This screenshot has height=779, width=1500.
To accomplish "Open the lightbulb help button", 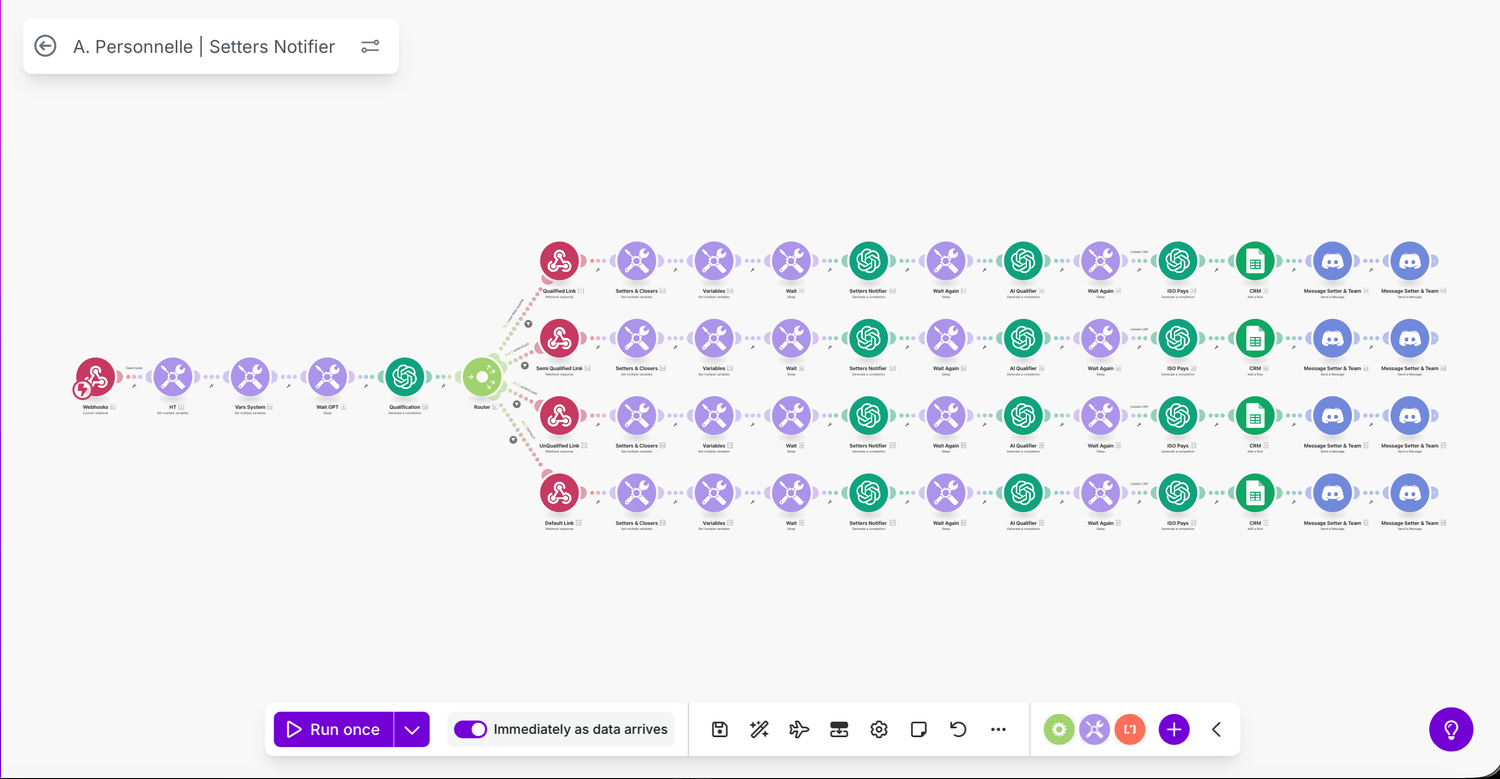I will [1451, 730].
